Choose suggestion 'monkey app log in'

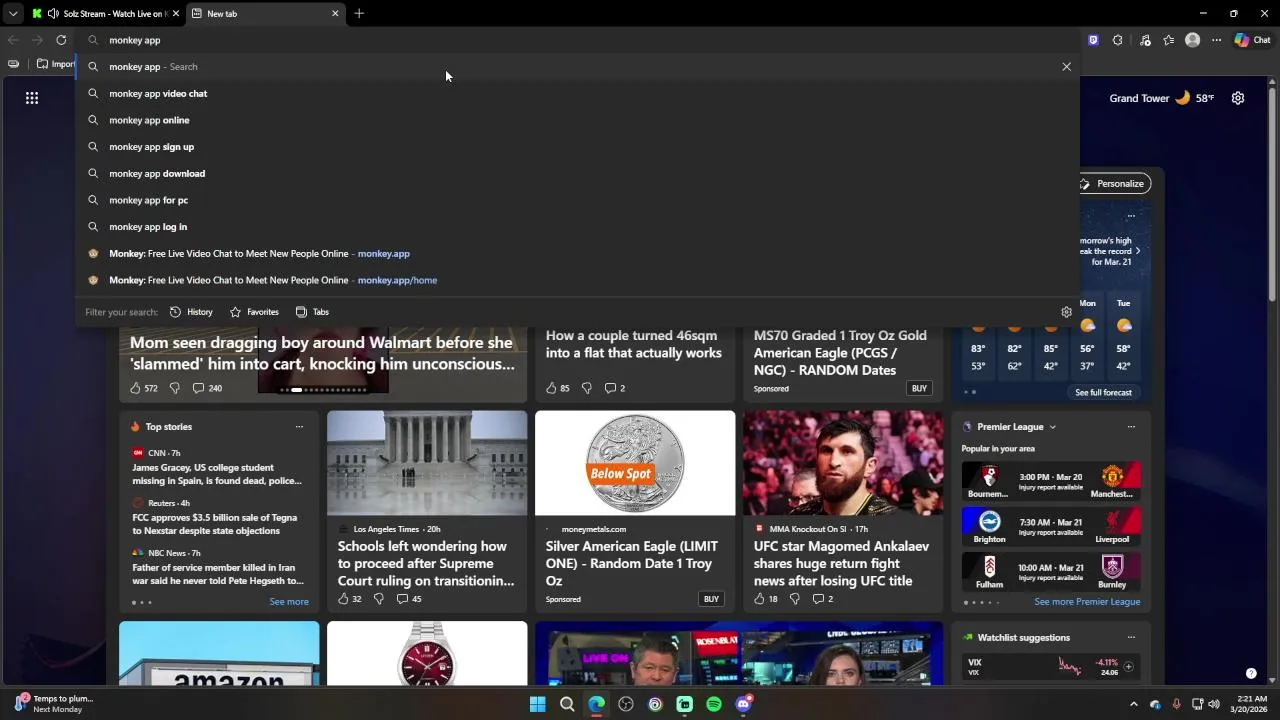coord(578,227)
